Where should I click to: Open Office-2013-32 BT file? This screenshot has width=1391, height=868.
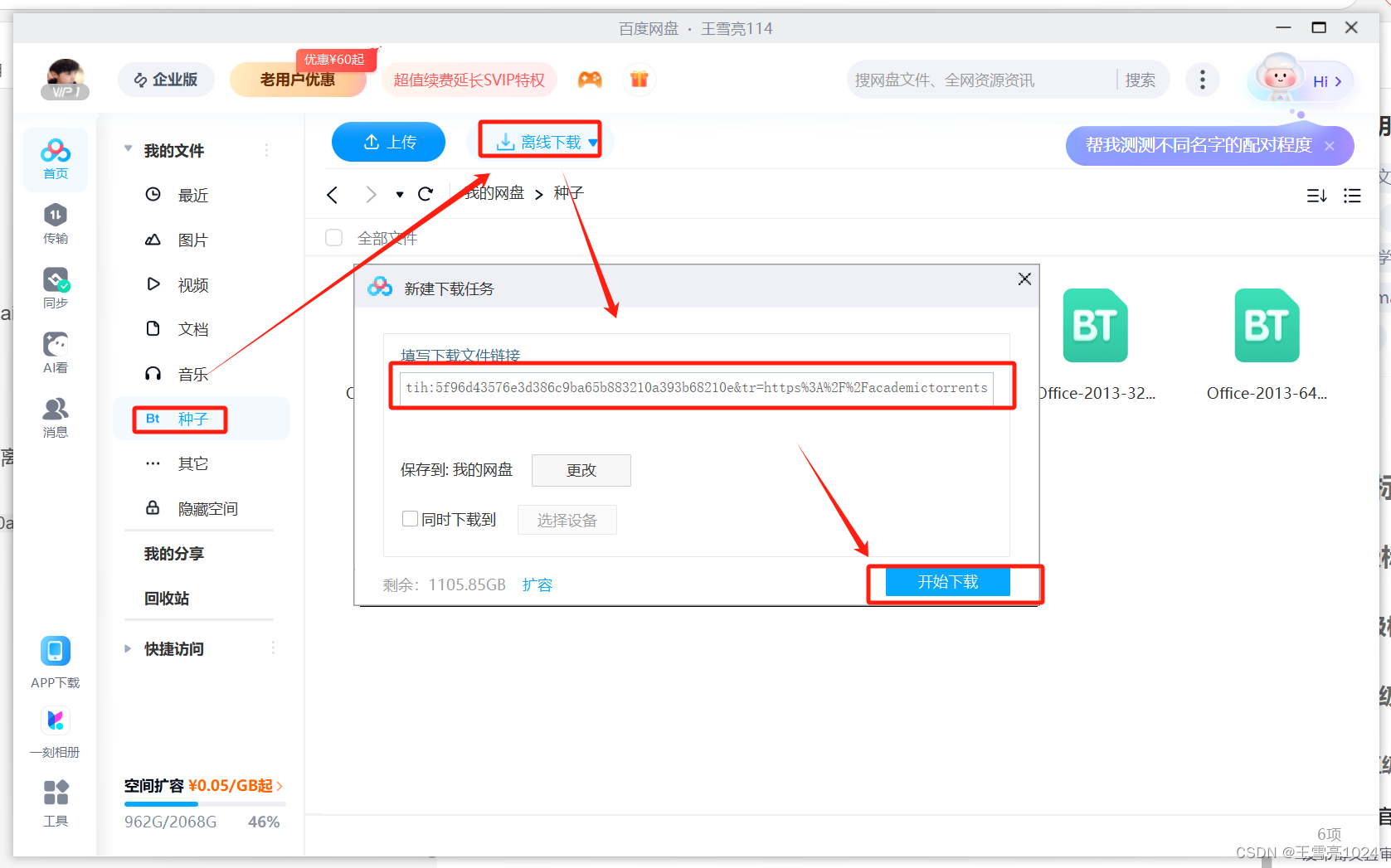[x=1096, y=346]
